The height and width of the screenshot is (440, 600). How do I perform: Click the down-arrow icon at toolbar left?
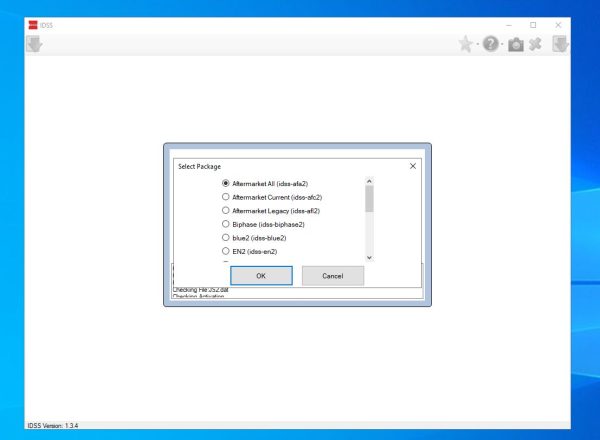[x=34, y=44]
